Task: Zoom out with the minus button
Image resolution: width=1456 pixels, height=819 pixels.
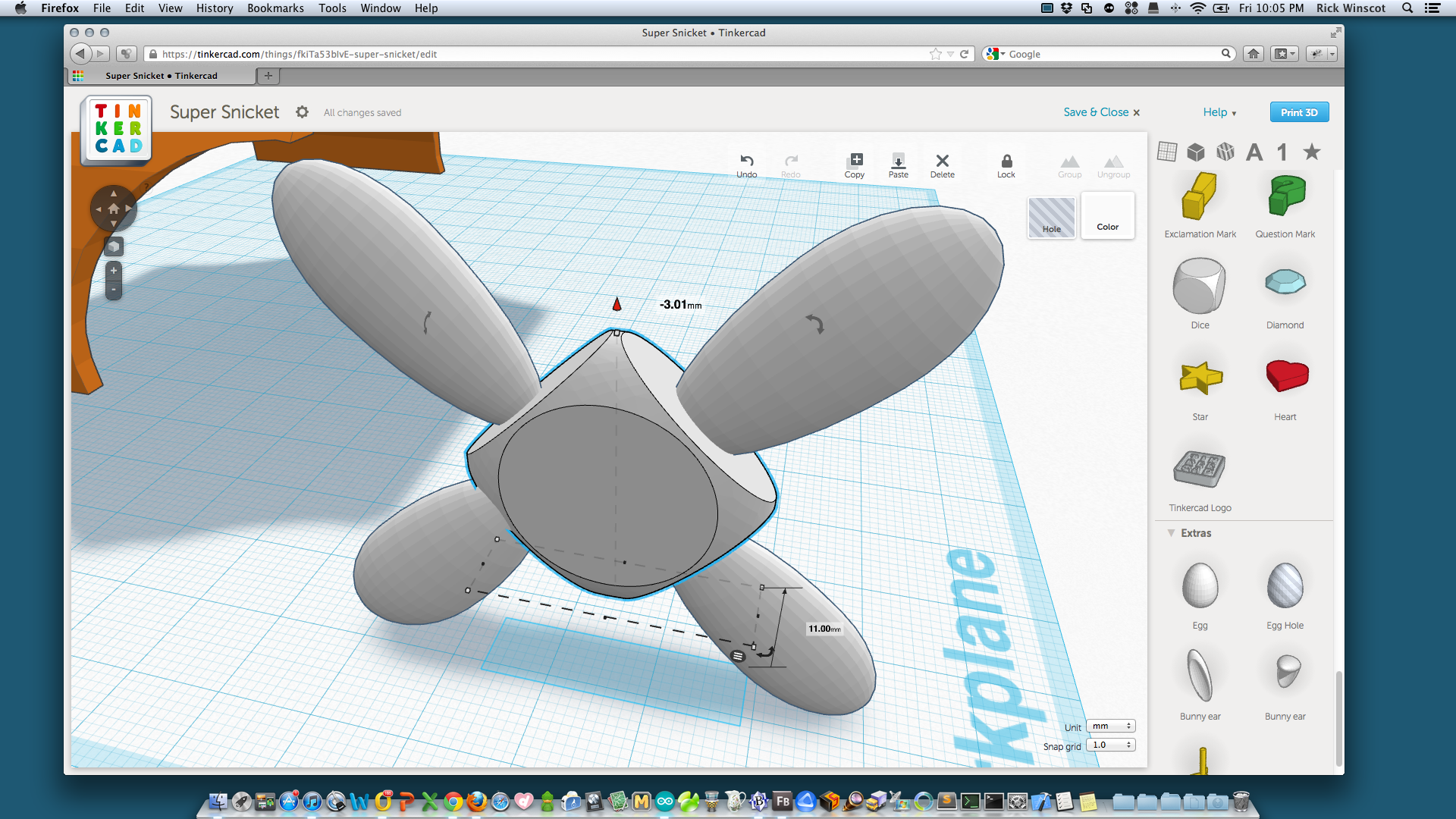Action: [x=114, y=290]
